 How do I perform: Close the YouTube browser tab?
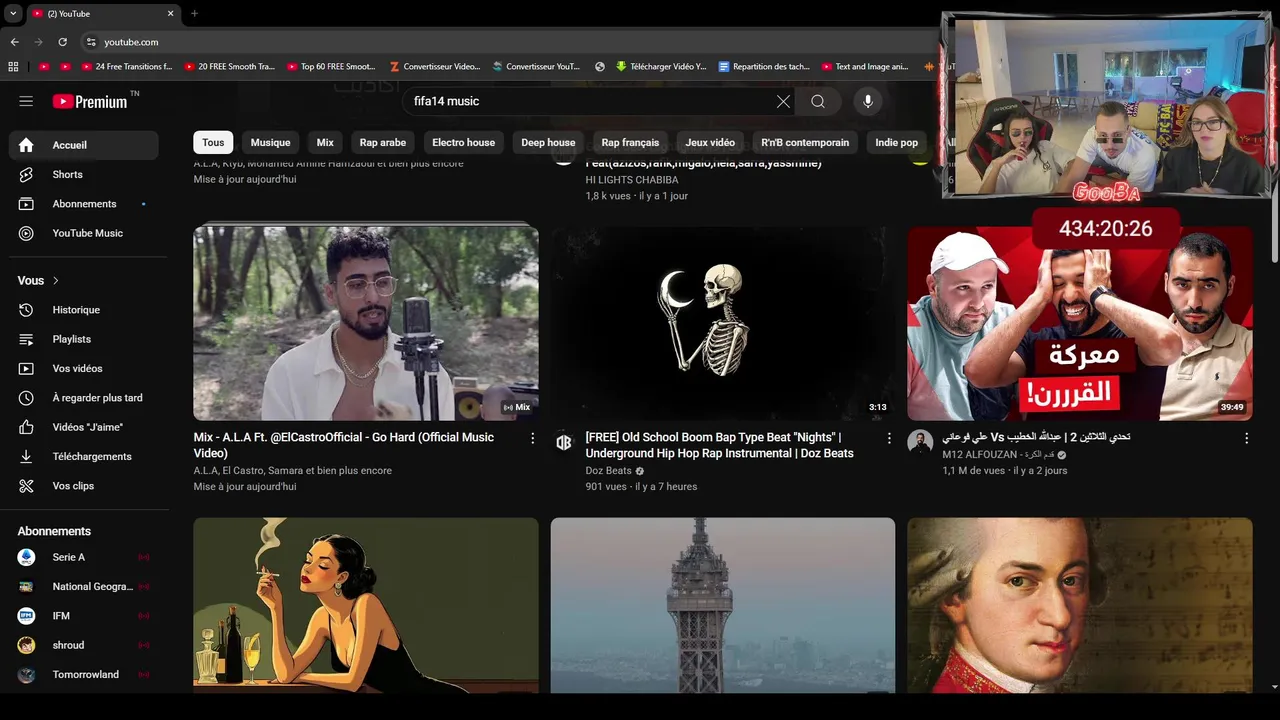click(x=170, y=14)
